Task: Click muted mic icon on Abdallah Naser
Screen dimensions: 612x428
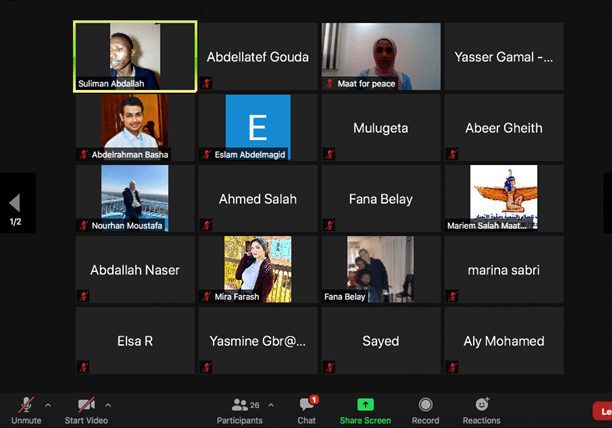Action: pos(84,296)
